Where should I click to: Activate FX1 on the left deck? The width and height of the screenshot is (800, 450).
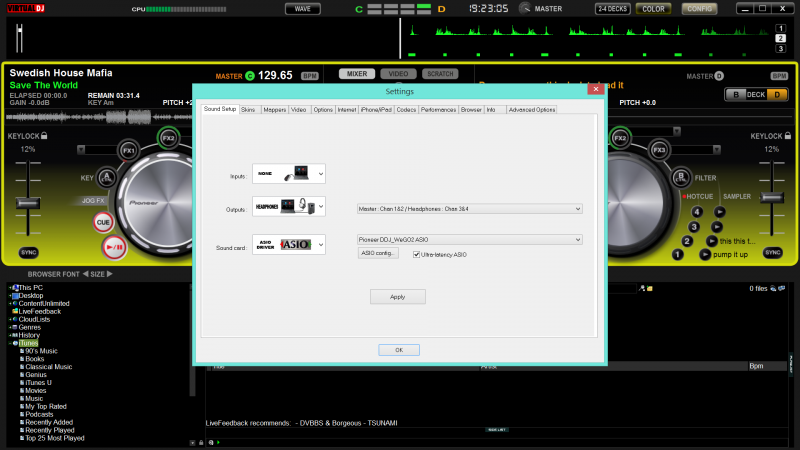129,151
